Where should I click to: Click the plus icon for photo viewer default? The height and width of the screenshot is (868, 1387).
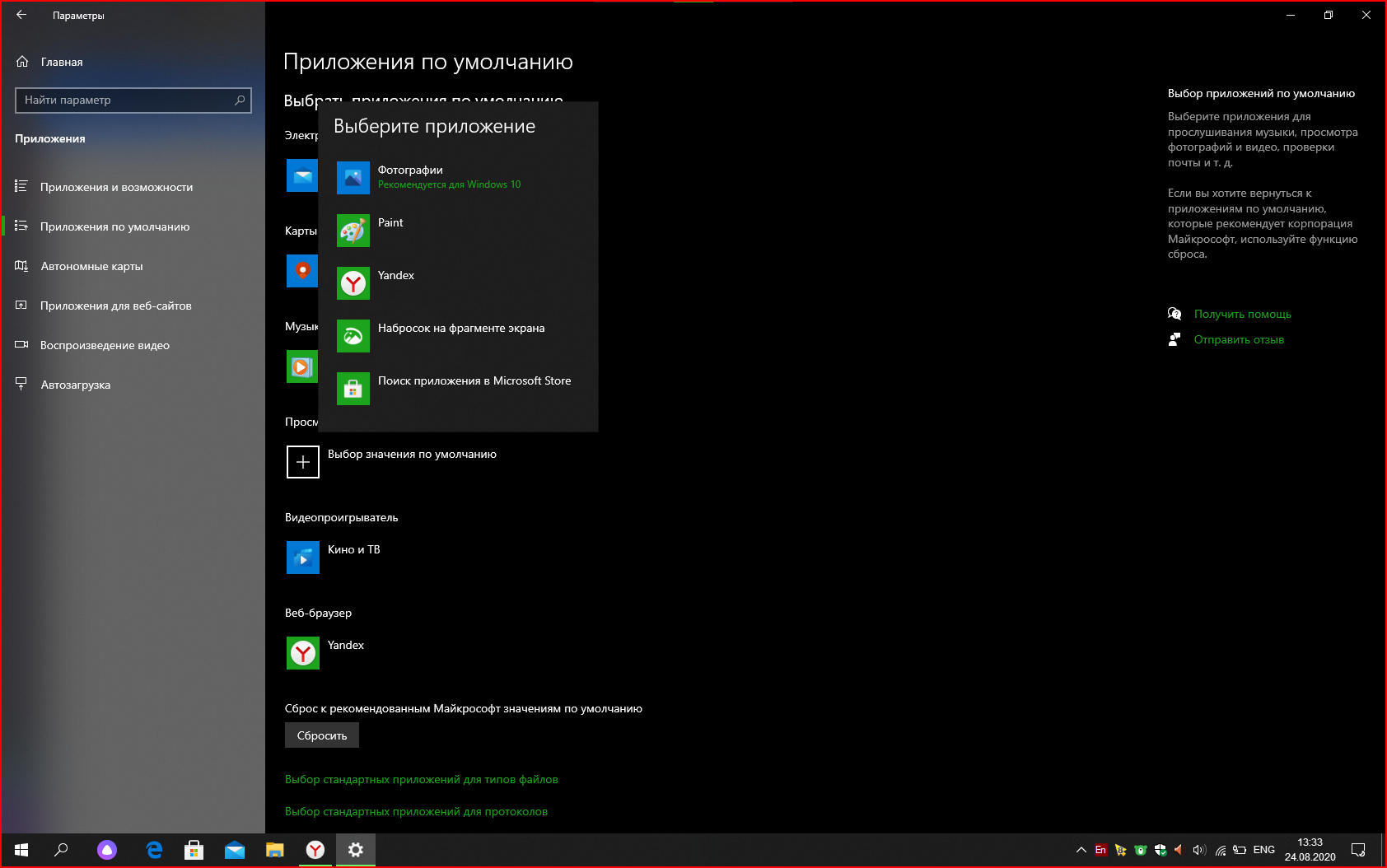tap(303, 462)
